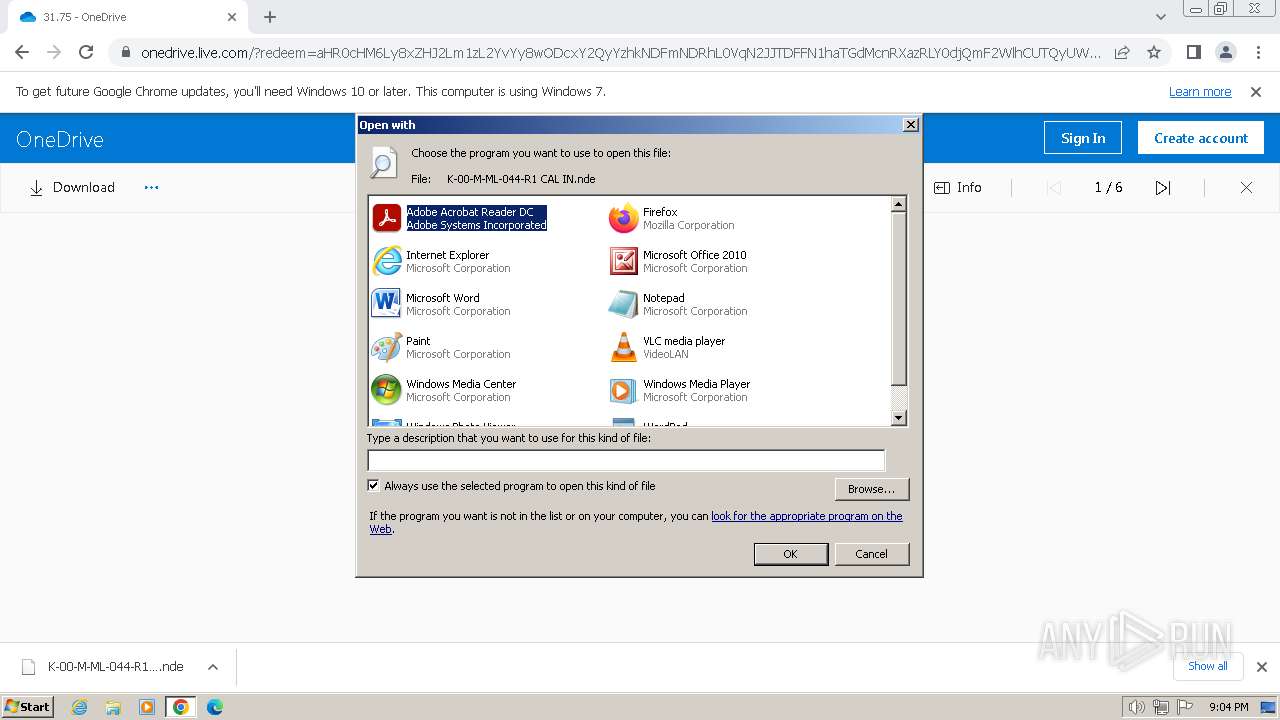The width and height of the screenshot is (1280, 720).
Task: Click the OneDrive Download button
Action: [72, 188]
